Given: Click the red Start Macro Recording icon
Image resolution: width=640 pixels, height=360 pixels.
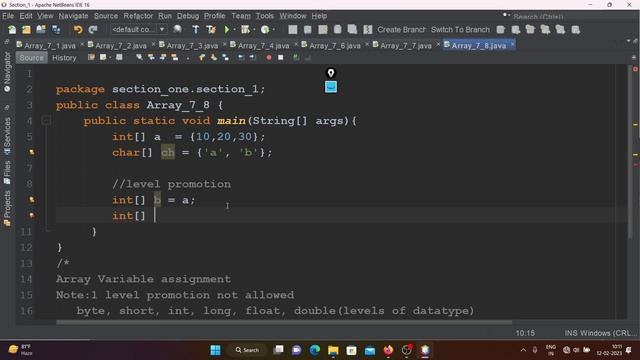Looking at the screenshot, I should (x=269, y=58).
